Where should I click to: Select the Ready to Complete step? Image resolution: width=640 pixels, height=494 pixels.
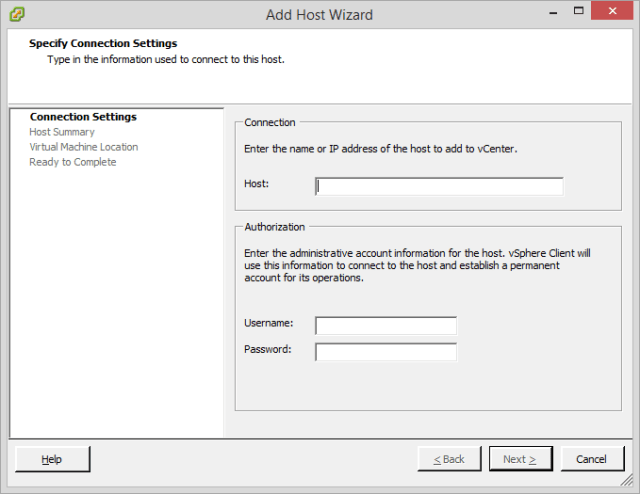(73, 162)
